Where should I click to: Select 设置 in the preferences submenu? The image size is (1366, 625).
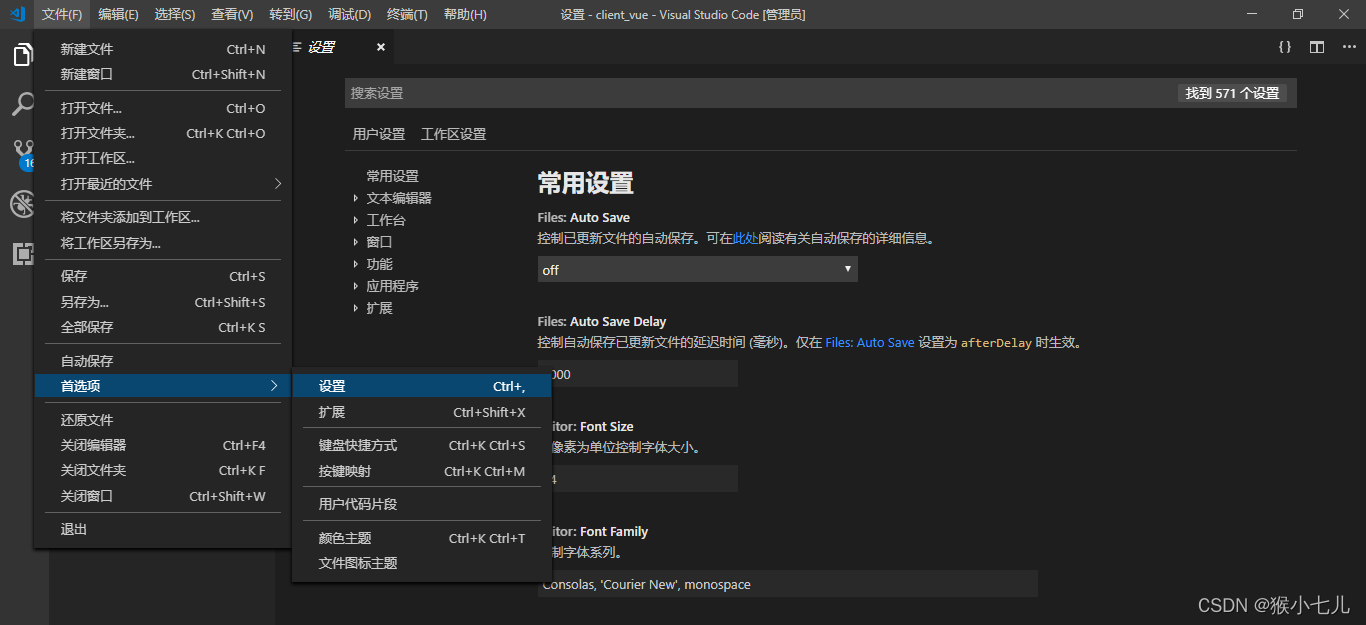click(x=421, y=386)
